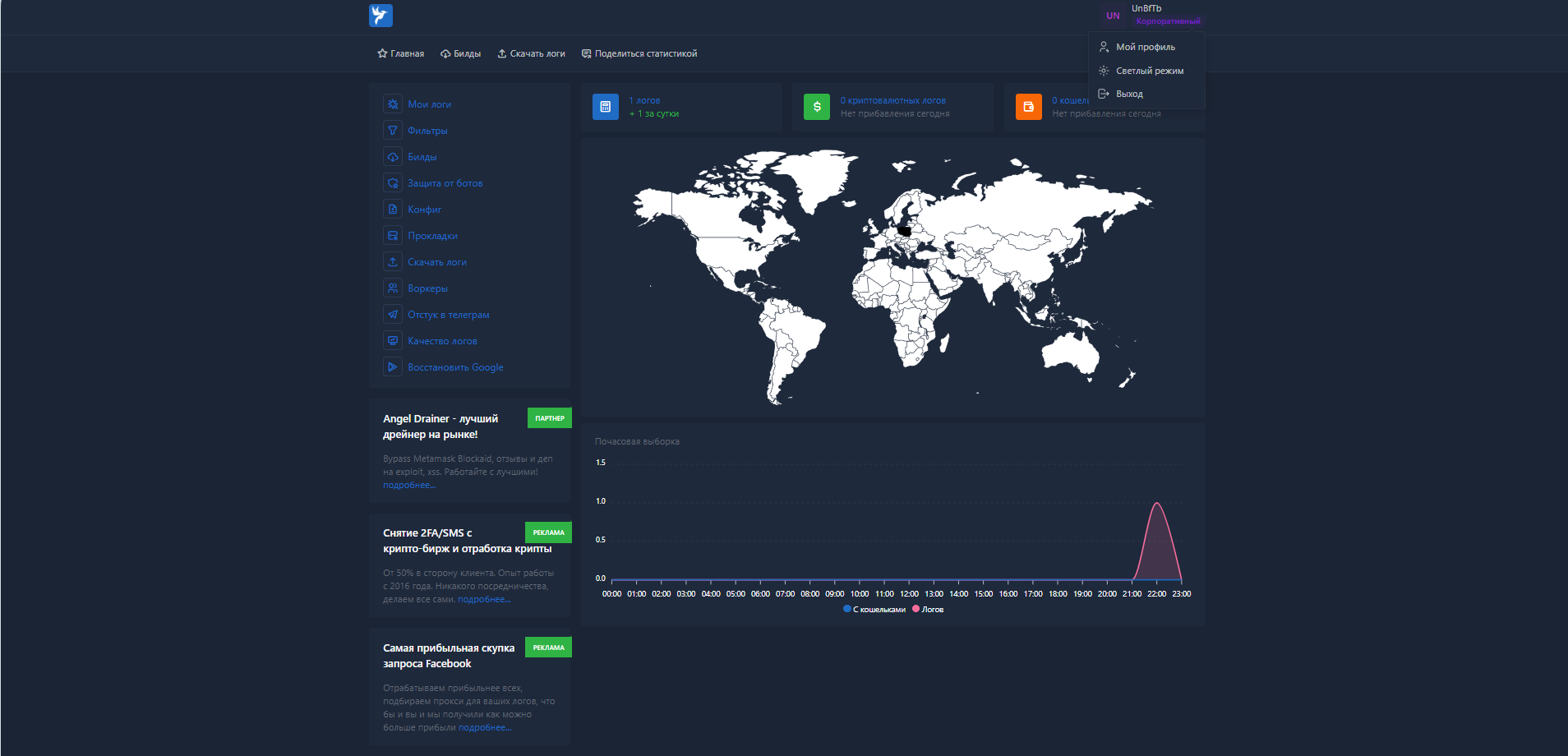Screen dimensions: 1568x756
Task: Select Мой профиль from the user dropdown
Action: (x=1145, y=47)
